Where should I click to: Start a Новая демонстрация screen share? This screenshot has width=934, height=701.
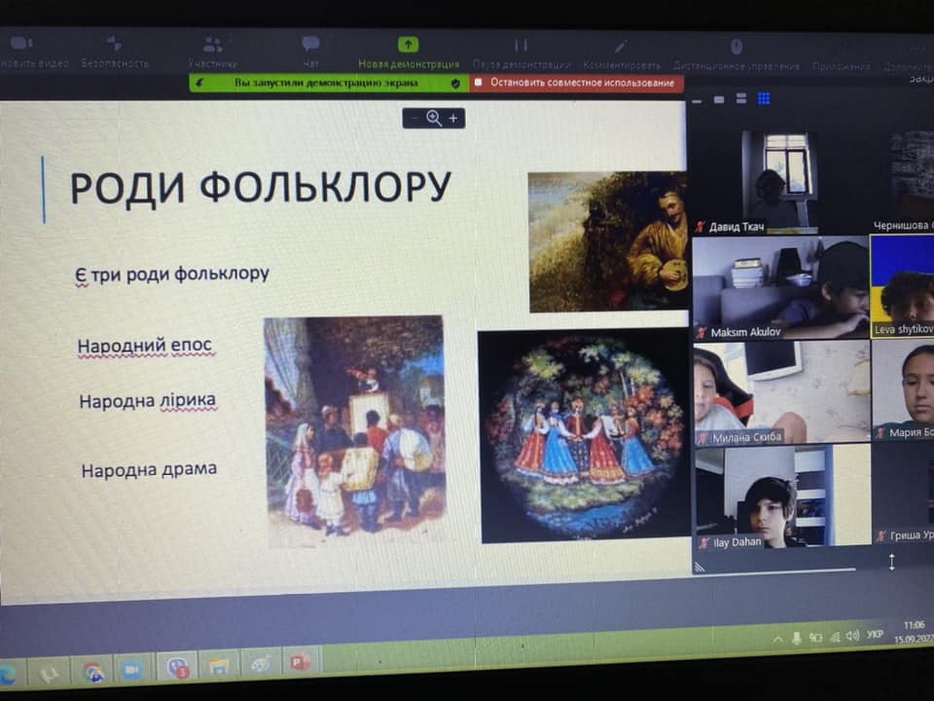[409, 52]
